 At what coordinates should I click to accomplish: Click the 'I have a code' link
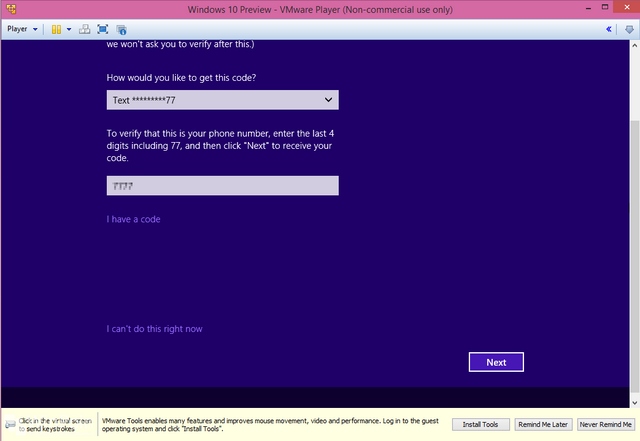point(133,219)
